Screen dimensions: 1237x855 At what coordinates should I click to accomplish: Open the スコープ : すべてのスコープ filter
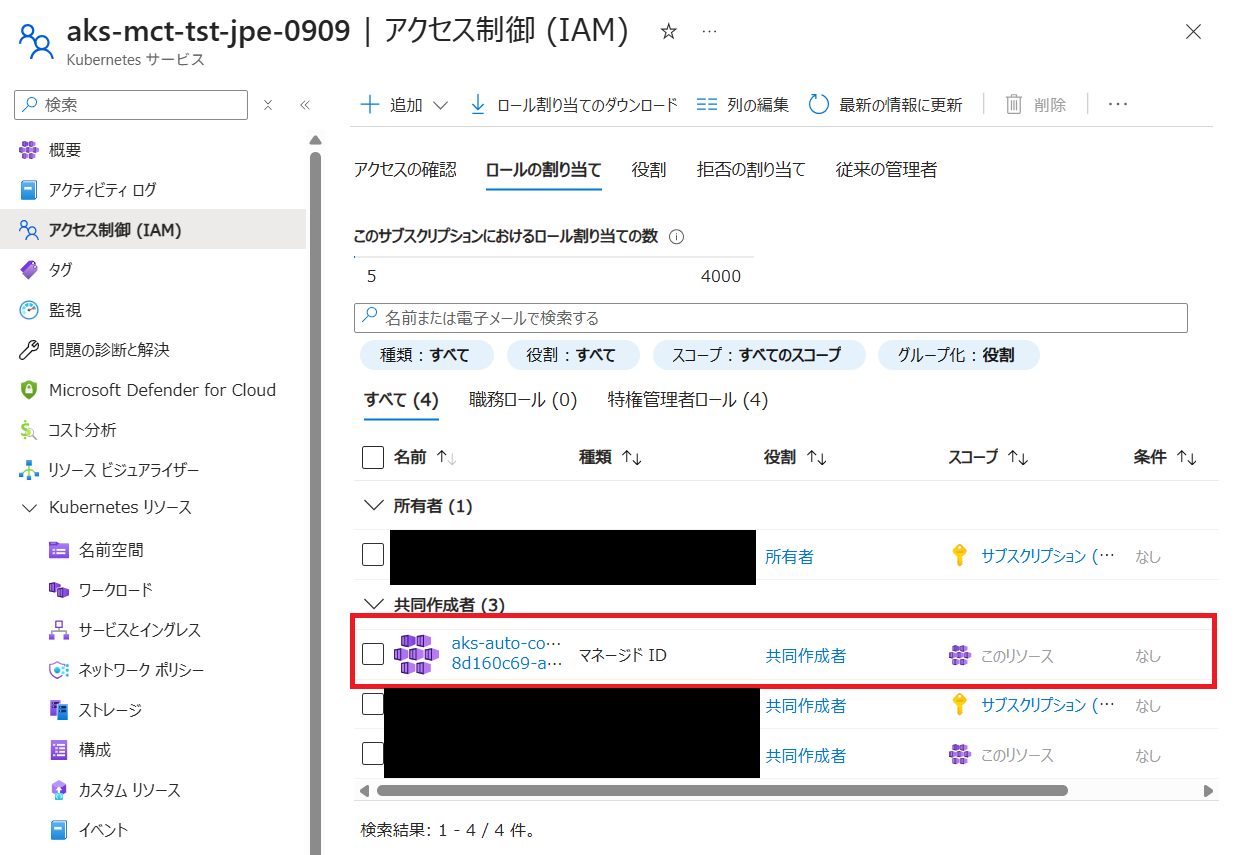point(759,355)
